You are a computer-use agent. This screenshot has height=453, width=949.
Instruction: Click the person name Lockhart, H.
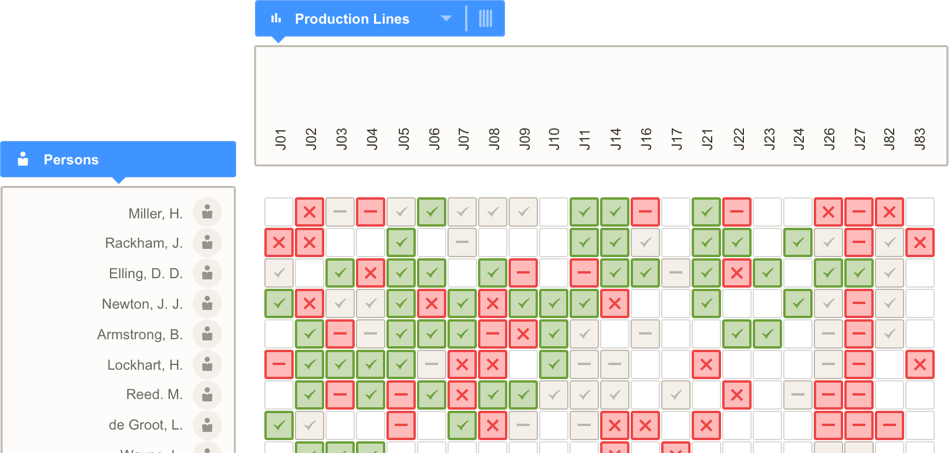click(x=145, y=365)
